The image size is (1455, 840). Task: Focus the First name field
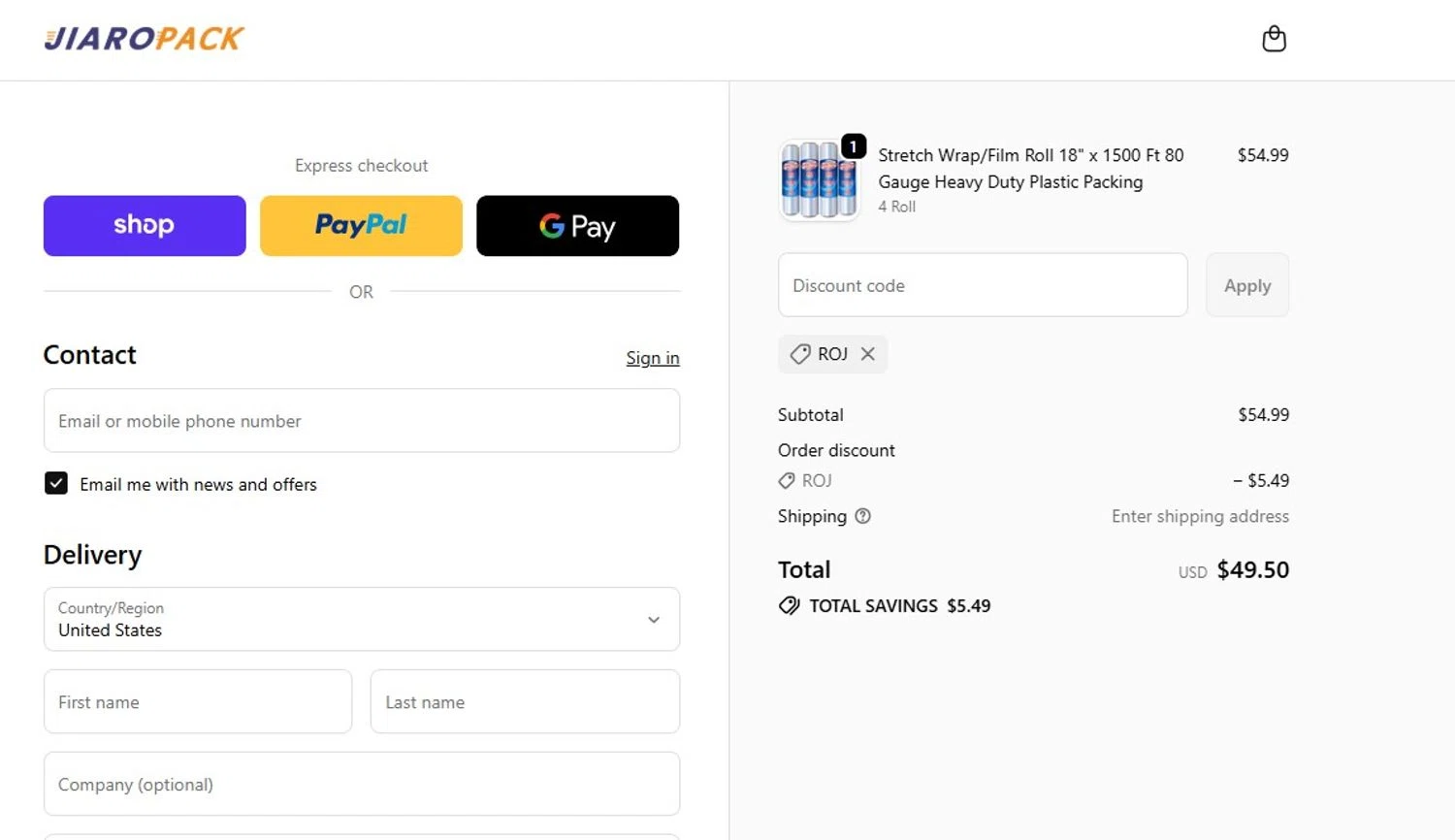198,701
